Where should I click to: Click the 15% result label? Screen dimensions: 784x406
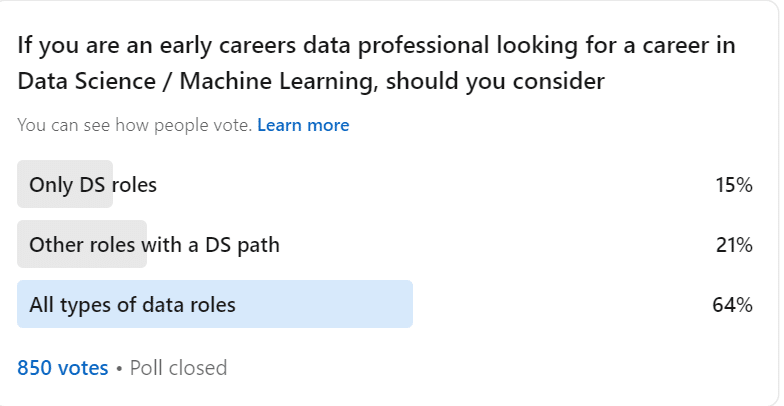pyautogui.click(x=734, y=186)
